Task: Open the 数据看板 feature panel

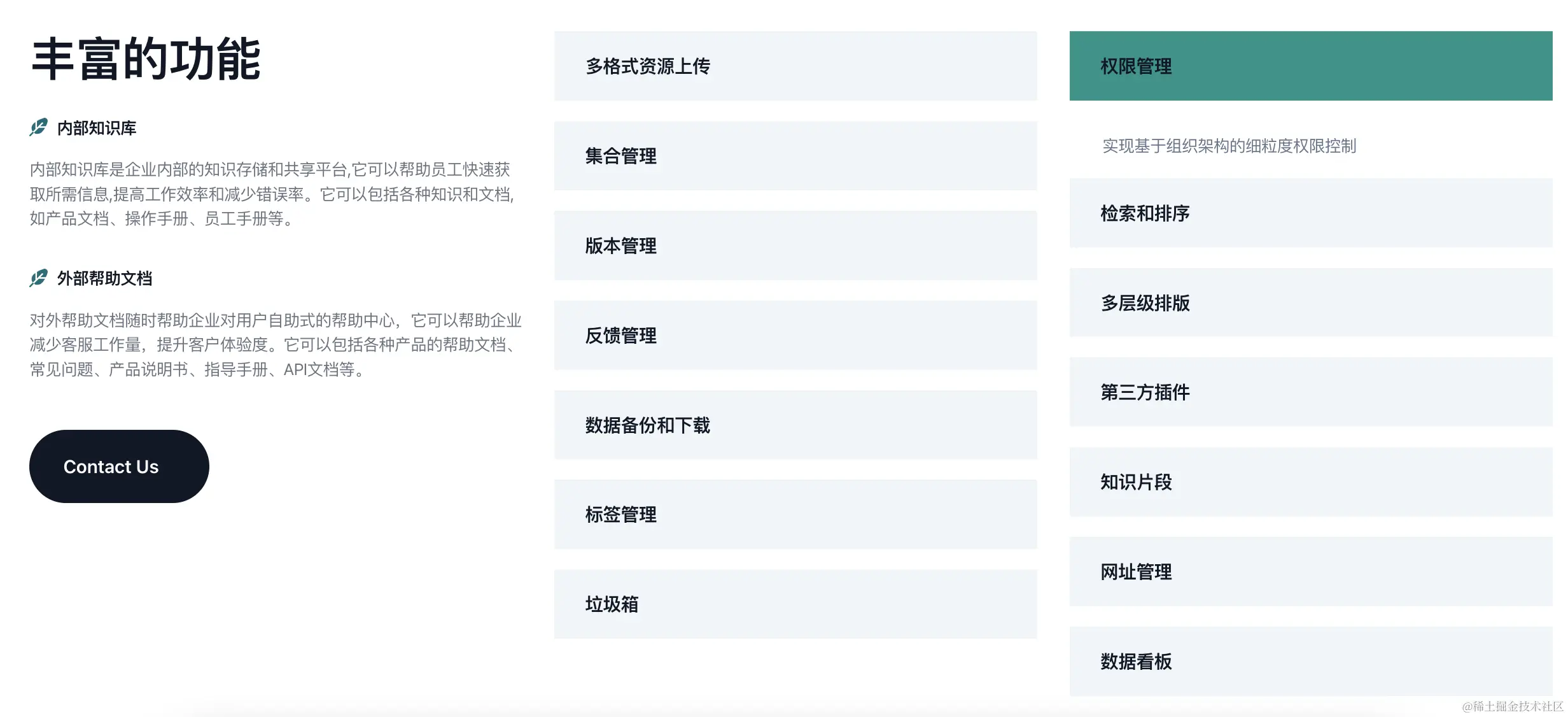Action: (x=1310, y=662)
